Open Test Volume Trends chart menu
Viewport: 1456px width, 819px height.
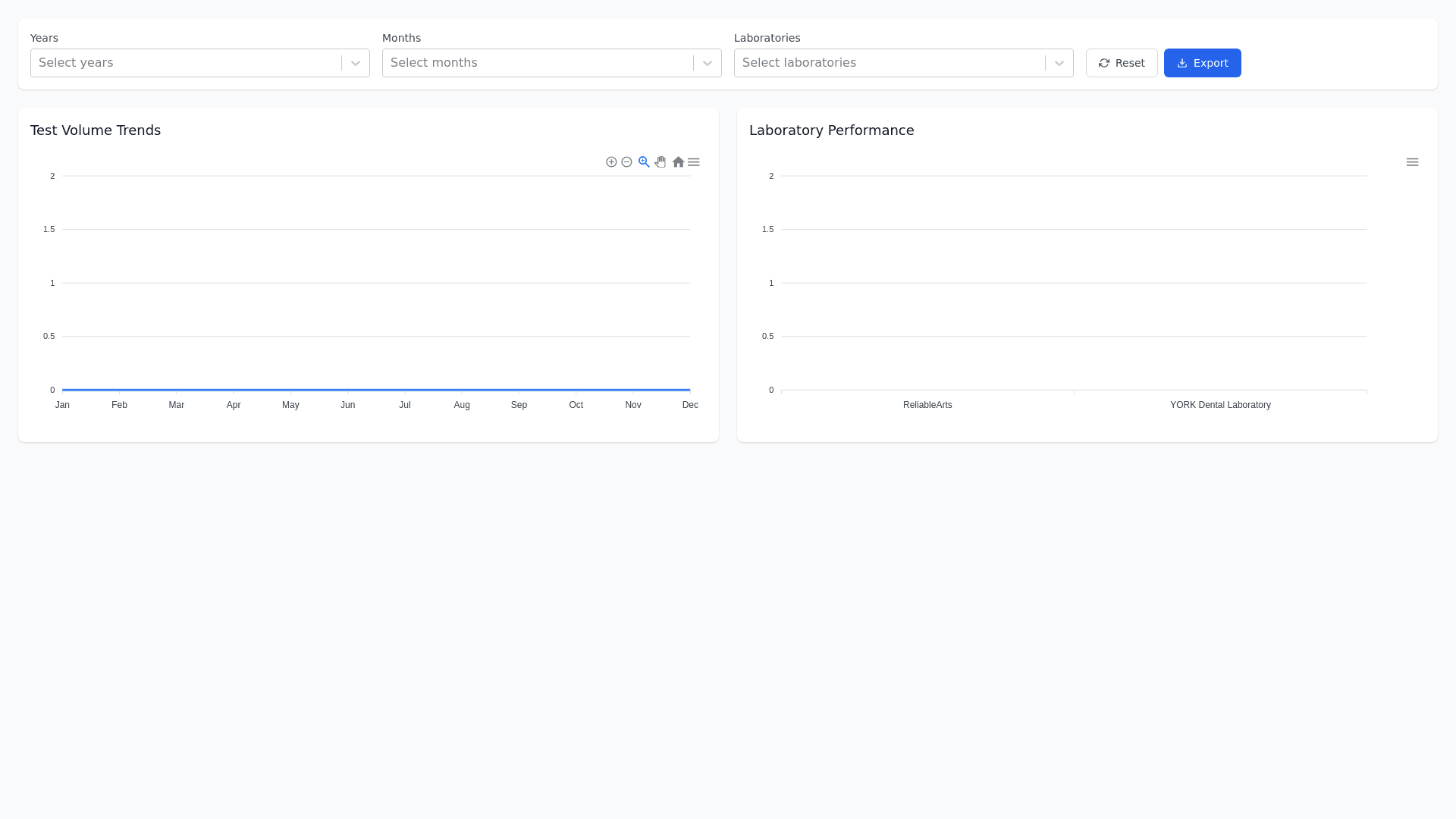coord(694,162)
